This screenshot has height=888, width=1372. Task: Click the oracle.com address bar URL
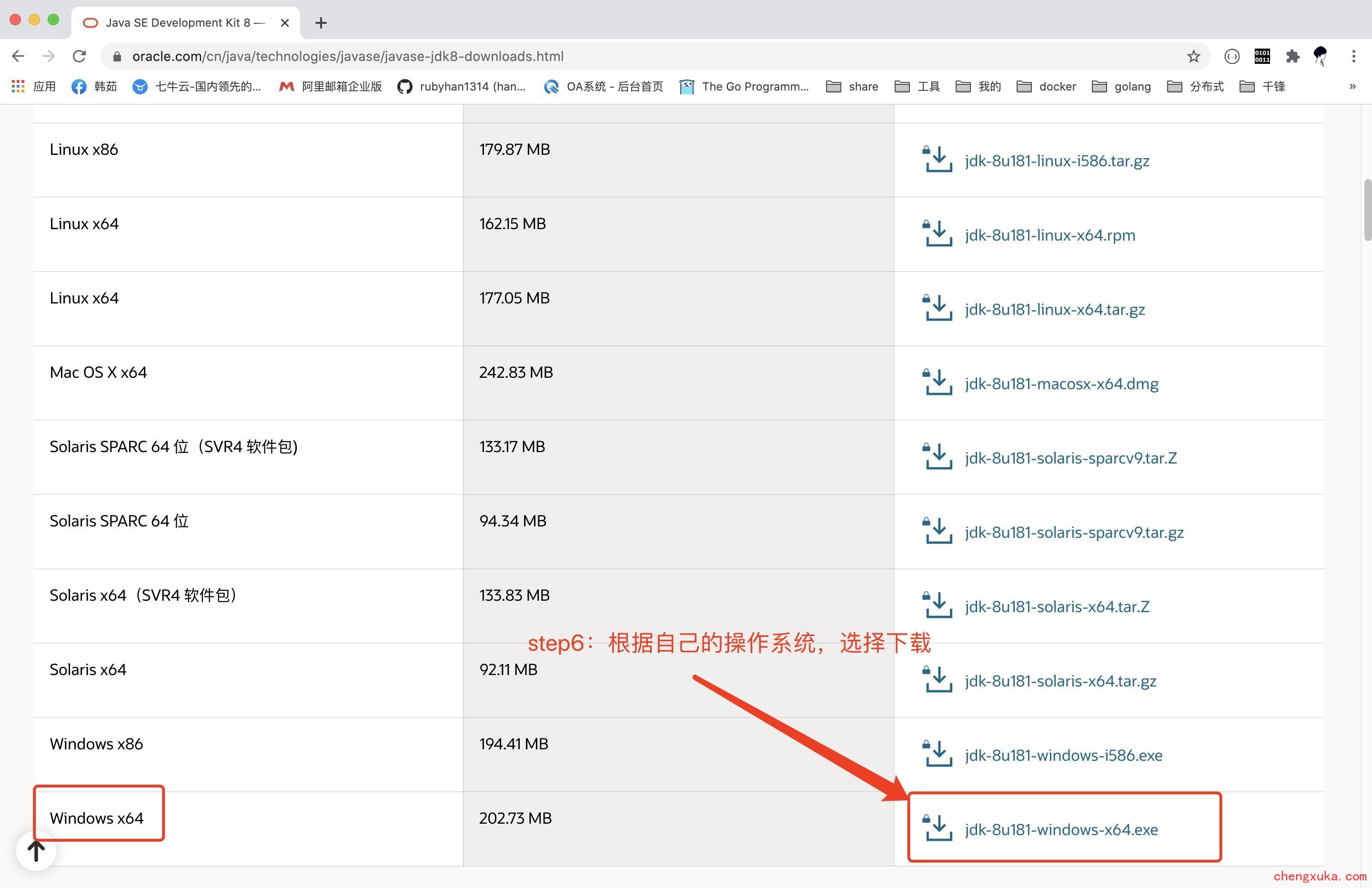pyautogui.click(x=348, y=56)
